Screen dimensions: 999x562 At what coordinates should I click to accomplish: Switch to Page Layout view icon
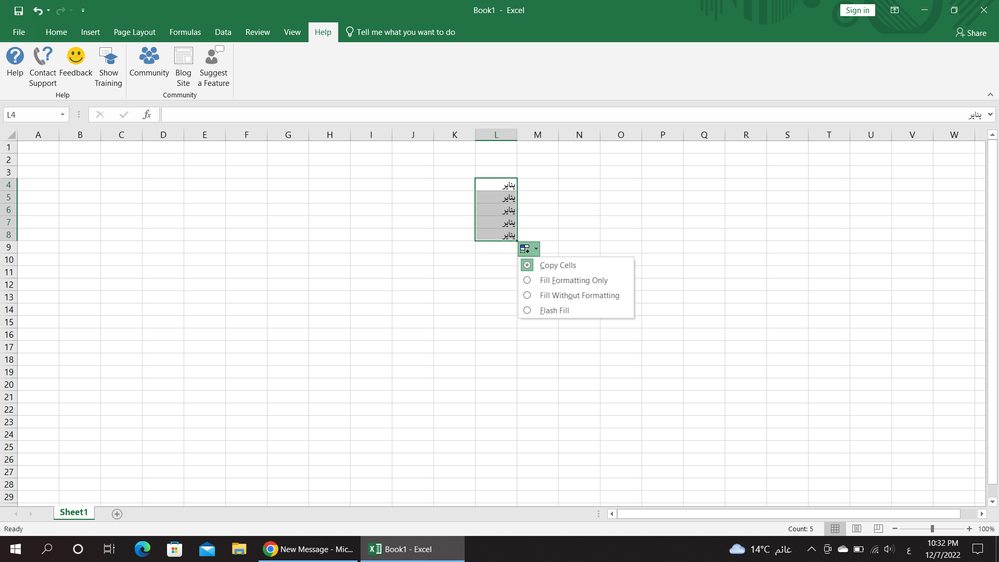pyautogui.click(x=857, y=529)
